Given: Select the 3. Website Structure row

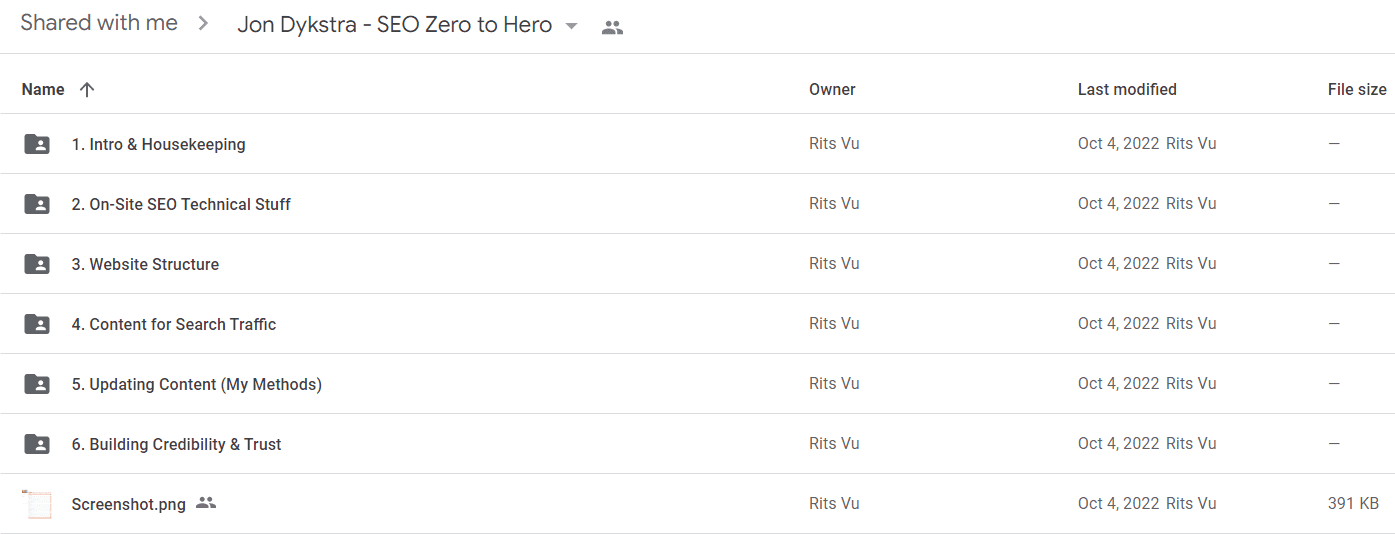Looking at the screenshot, I should point(697,264).
